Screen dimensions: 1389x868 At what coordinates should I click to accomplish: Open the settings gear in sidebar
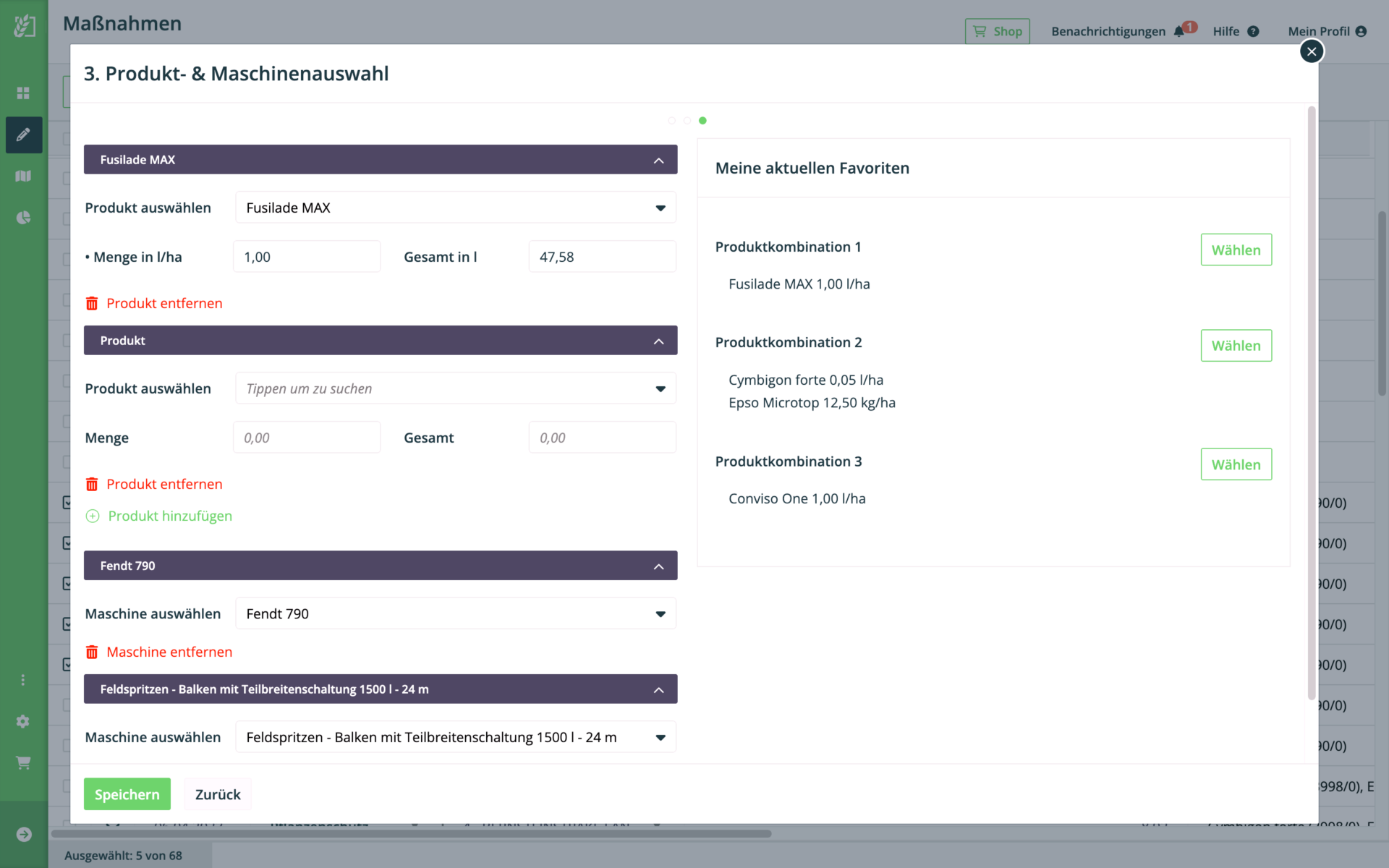click(x=23, y=721)
